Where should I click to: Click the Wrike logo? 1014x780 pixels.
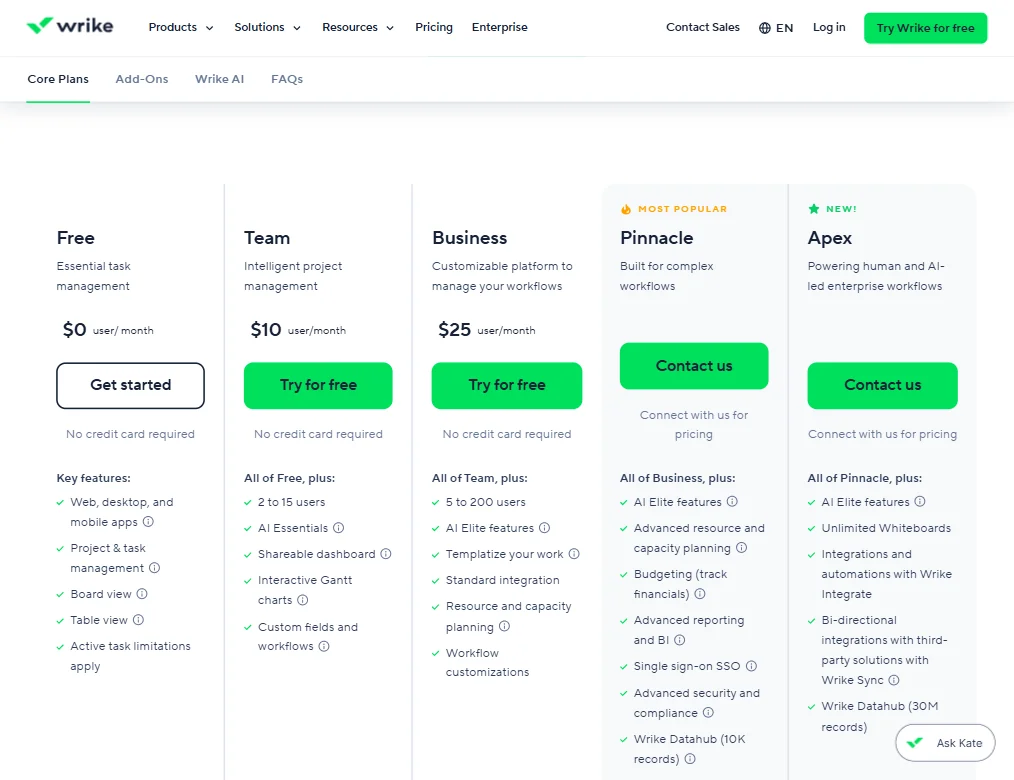pos(70,26)
